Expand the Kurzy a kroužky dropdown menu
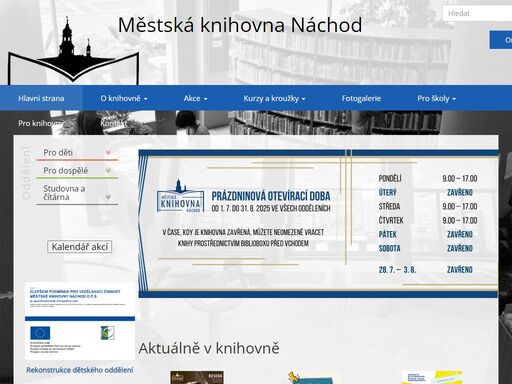Viewport: 512px width, 384px height. [274, 98]
